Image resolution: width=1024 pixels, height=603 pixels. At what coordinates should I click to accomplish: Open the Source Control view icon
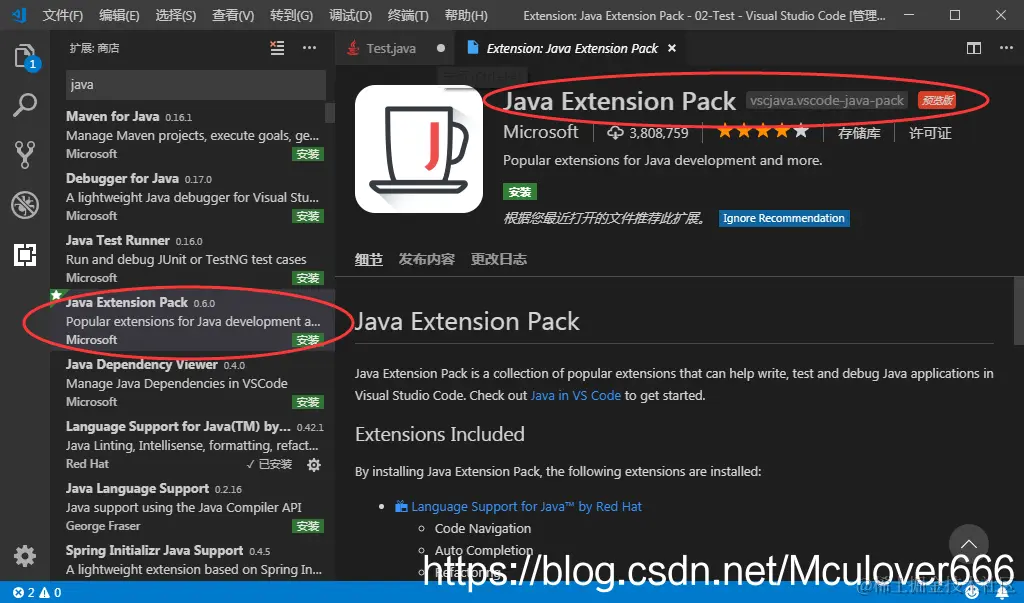(25, 155)
